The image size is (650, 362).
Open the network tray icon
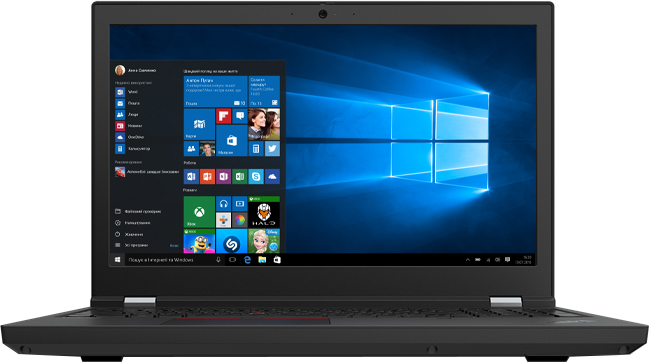tap(488, 260)
